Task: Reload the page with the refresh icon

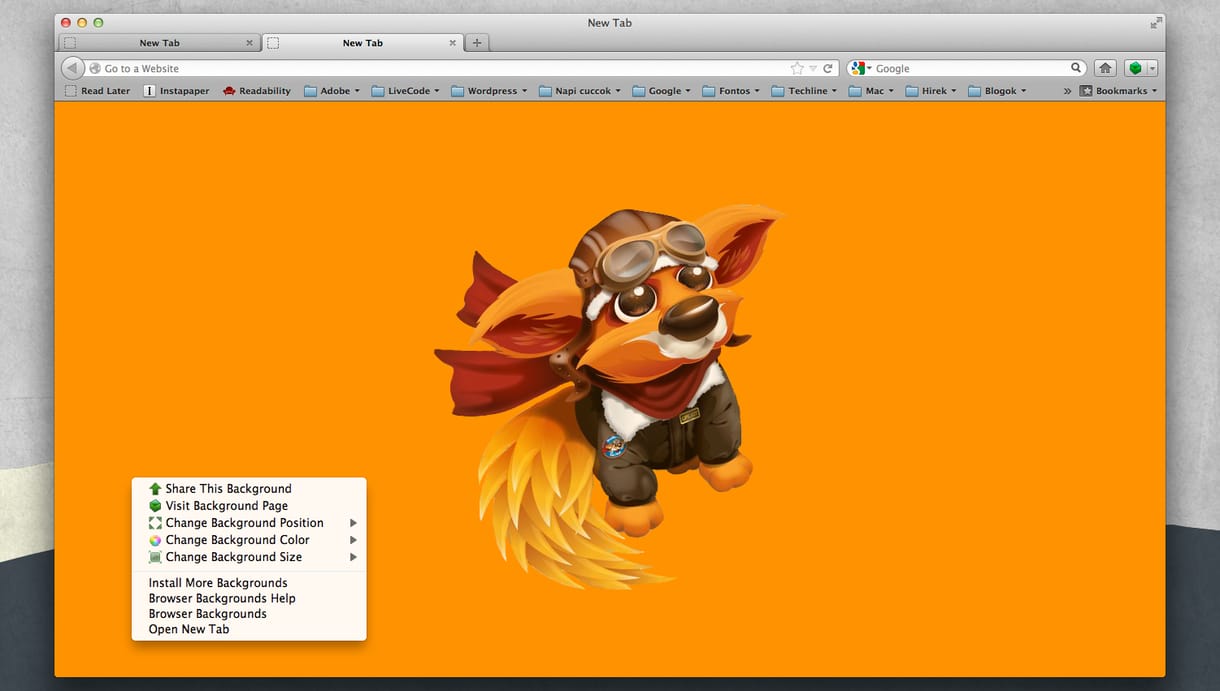Action: click(x=828, y=68)
